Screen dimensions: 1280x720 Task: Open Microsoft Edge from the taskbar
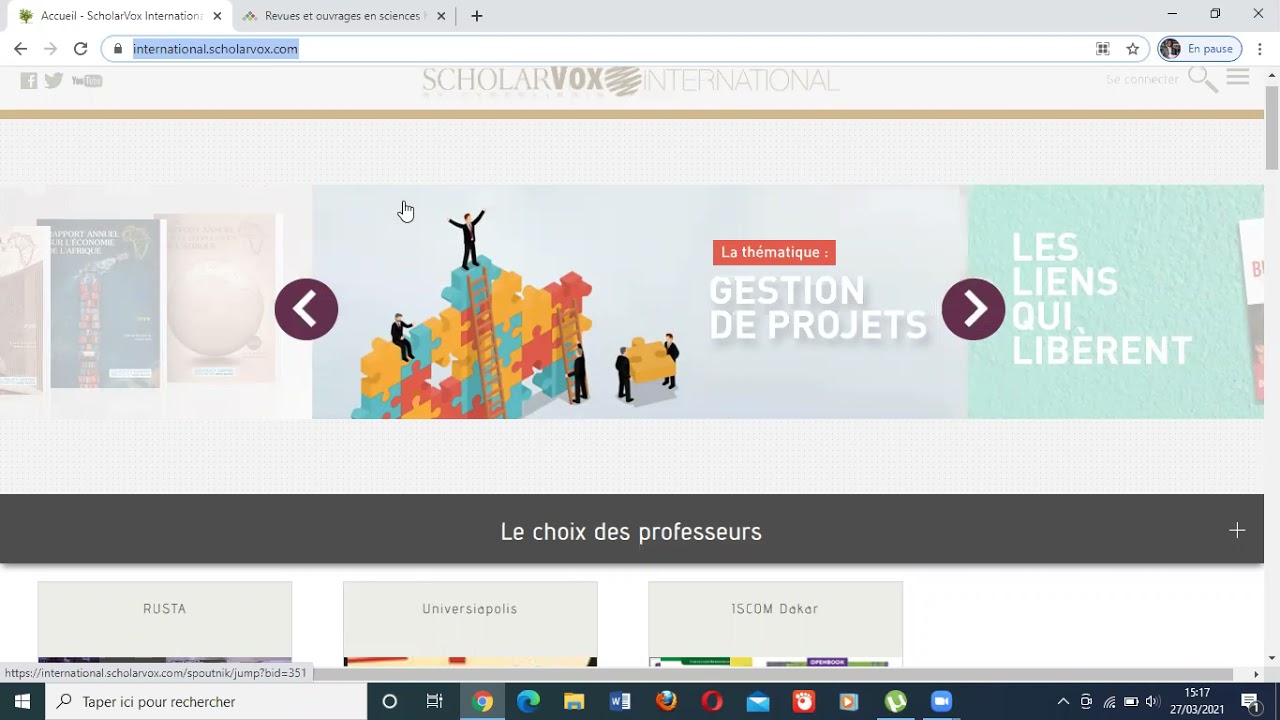[x=528, y=702]
